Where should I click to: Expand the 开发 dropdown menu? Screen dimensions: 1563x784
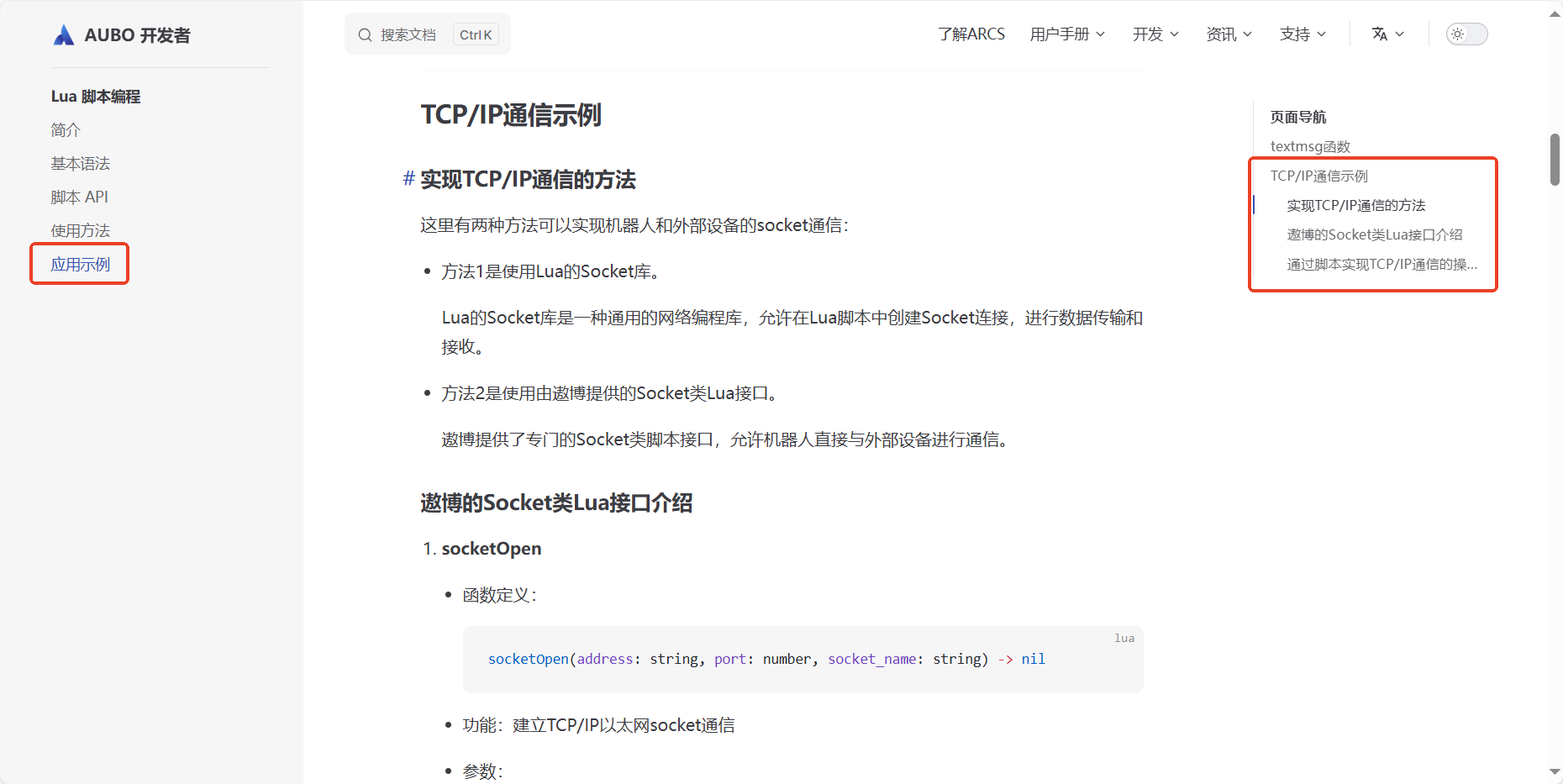tap(1155, 34)
